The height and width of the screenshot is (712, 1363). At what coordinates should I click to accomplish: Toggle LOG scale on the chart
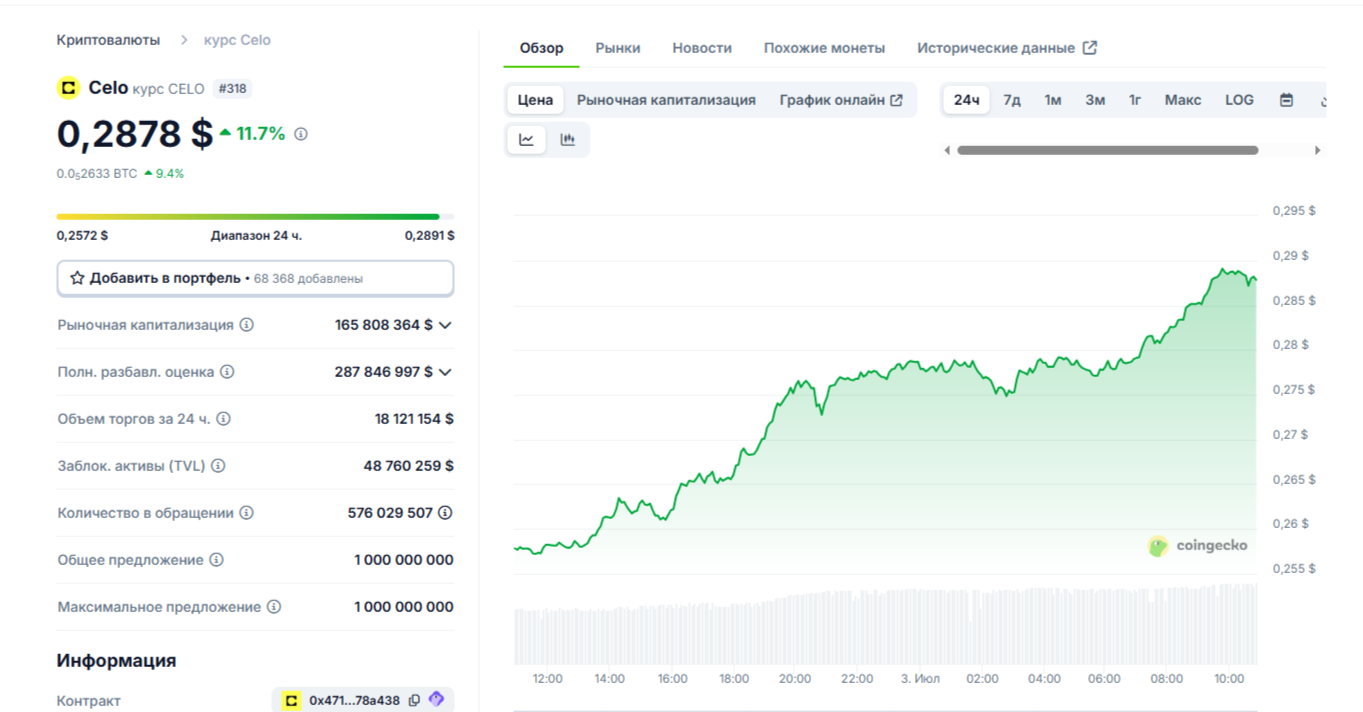coord(1239,100)
